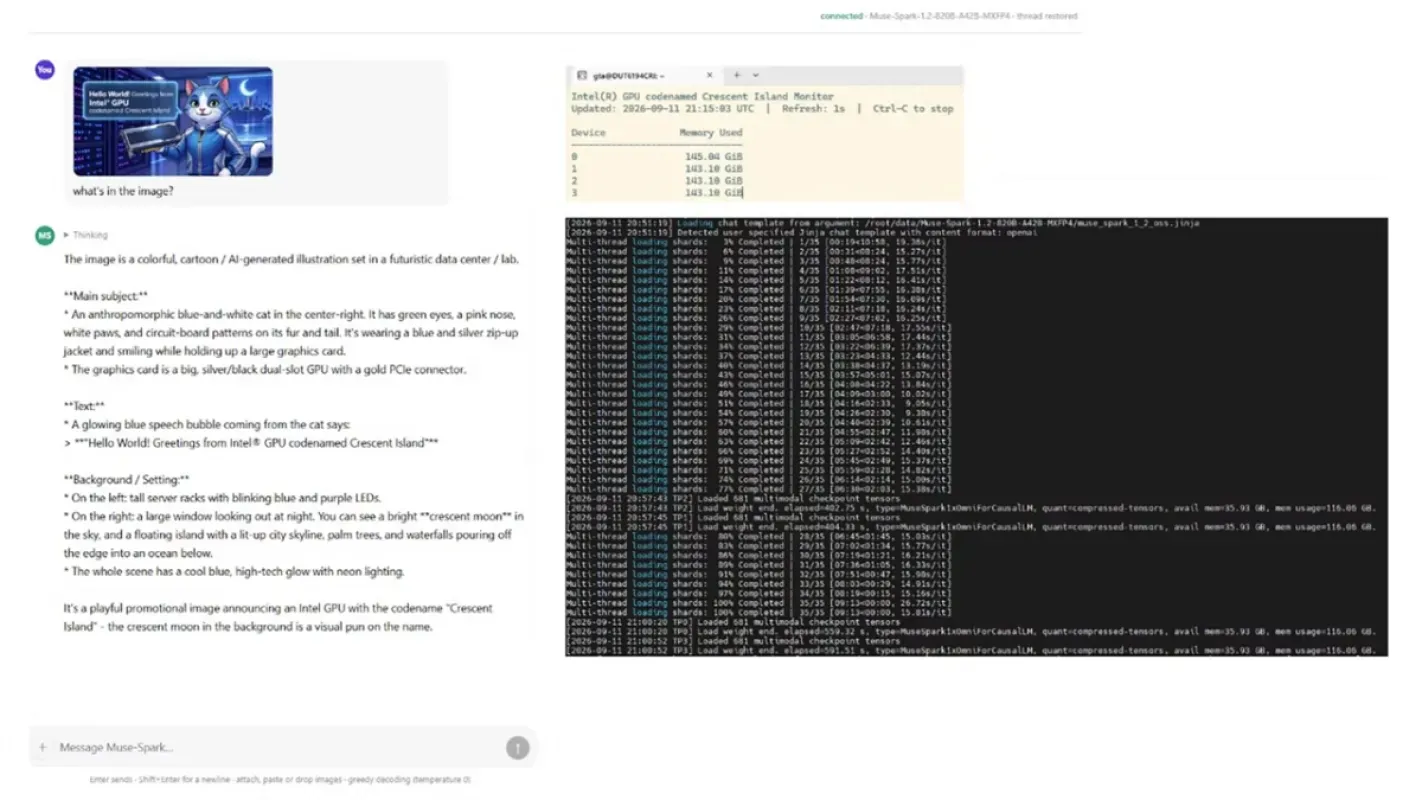Click the 'Refresh: 1s' text in terminal
The width and height of the screenshot is (1422, 800).
[x=815, y=109]
